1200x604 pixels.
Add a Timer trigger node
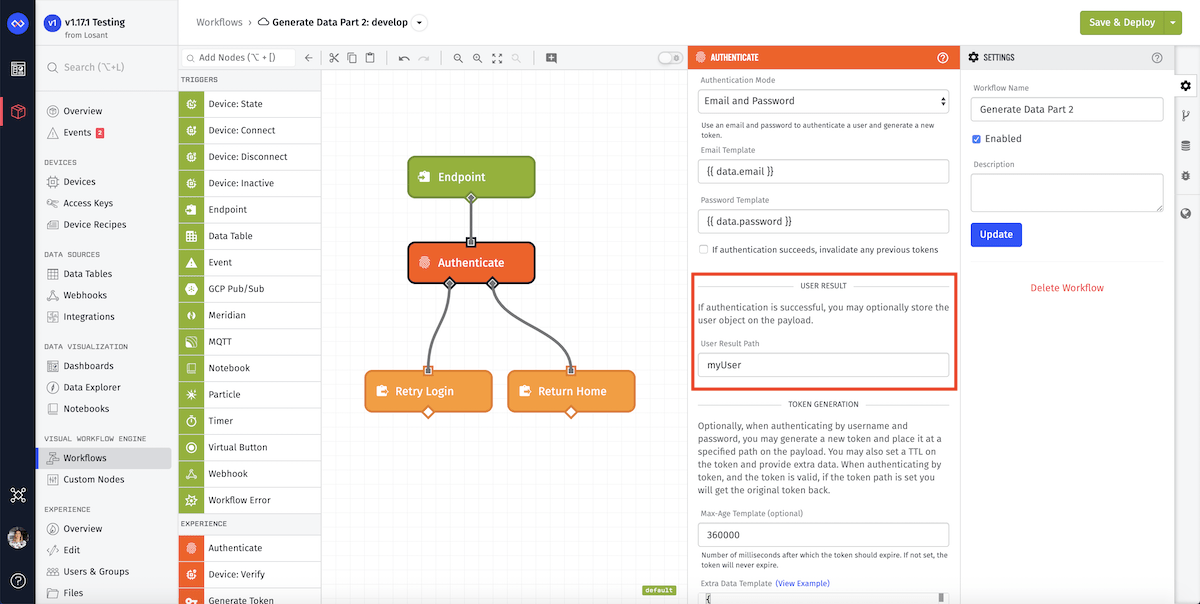(x=250, y=421)
